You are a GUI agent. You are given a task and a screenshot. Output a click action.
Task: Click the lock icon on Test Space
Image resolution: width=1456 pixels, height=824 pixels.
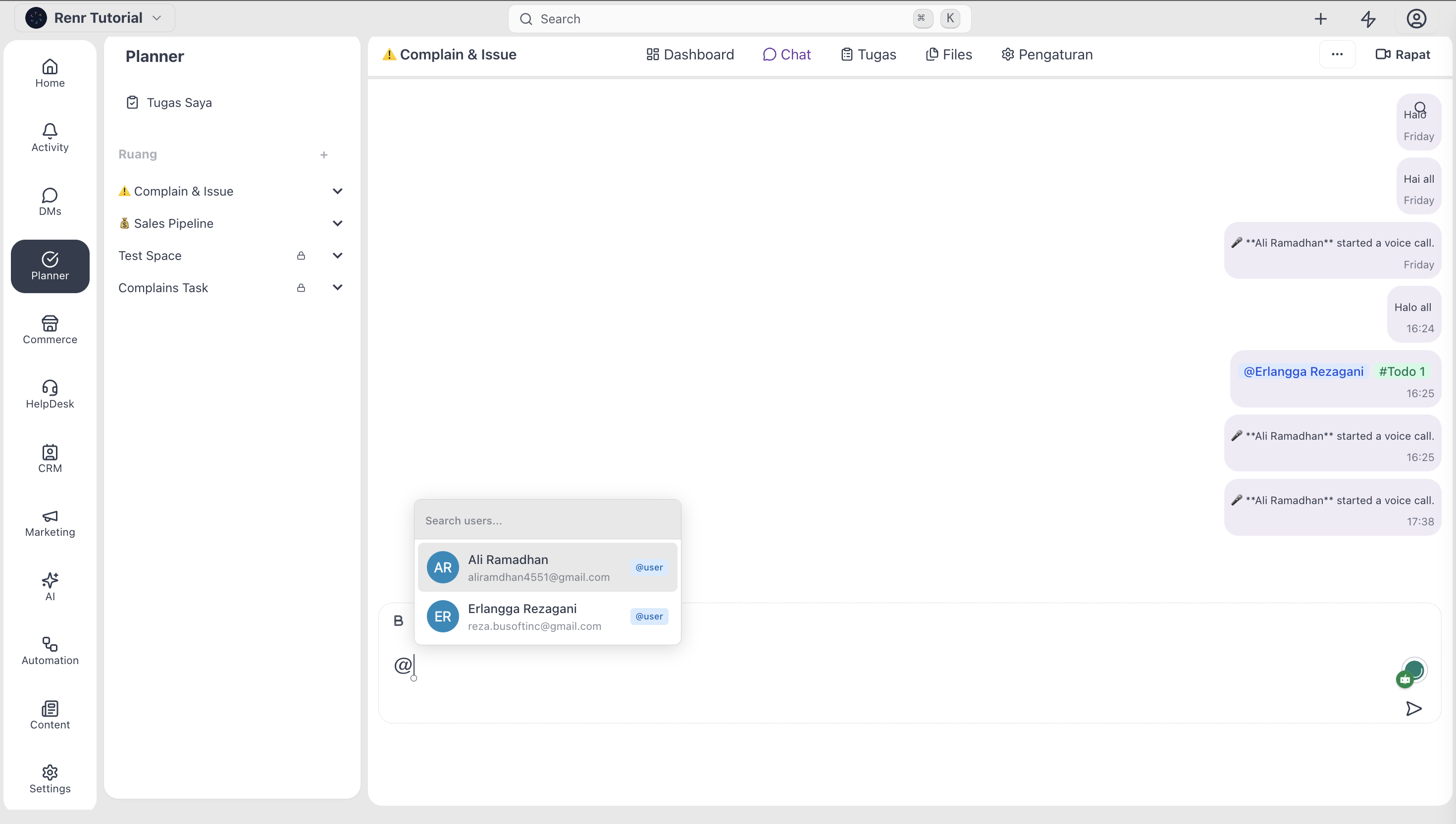point(301,256)
